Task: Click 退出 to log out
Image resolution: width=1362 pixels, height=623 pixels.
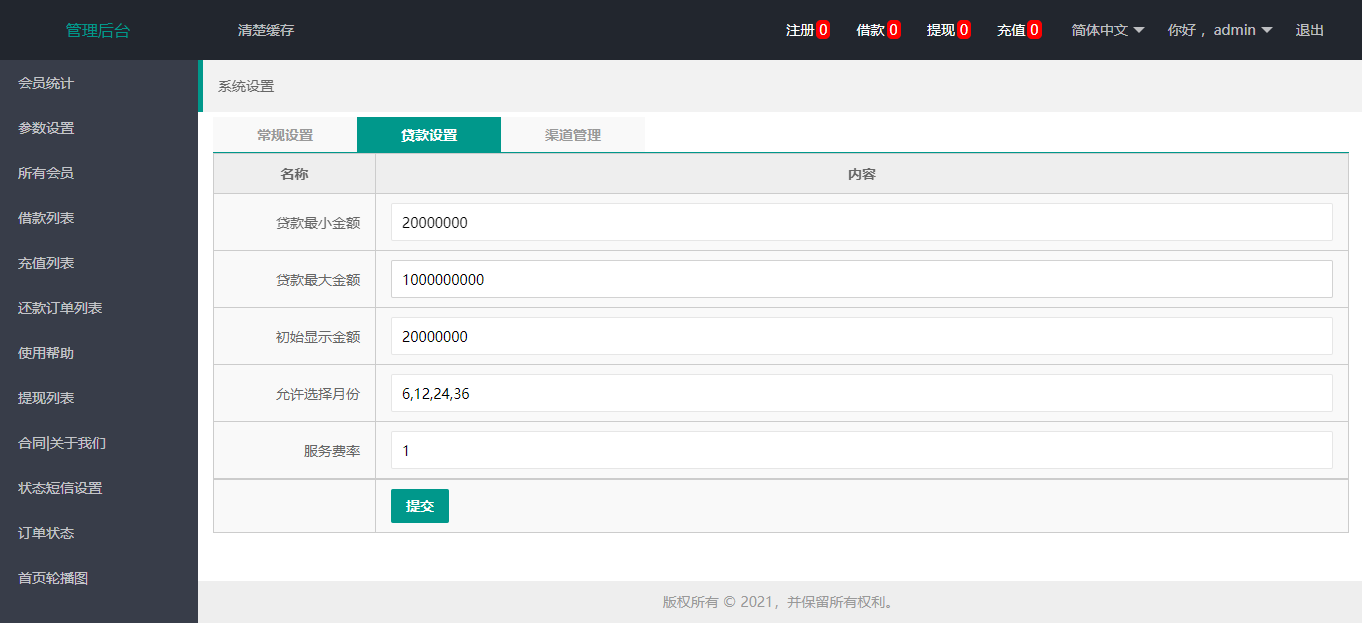Action: click(1310, 30)
